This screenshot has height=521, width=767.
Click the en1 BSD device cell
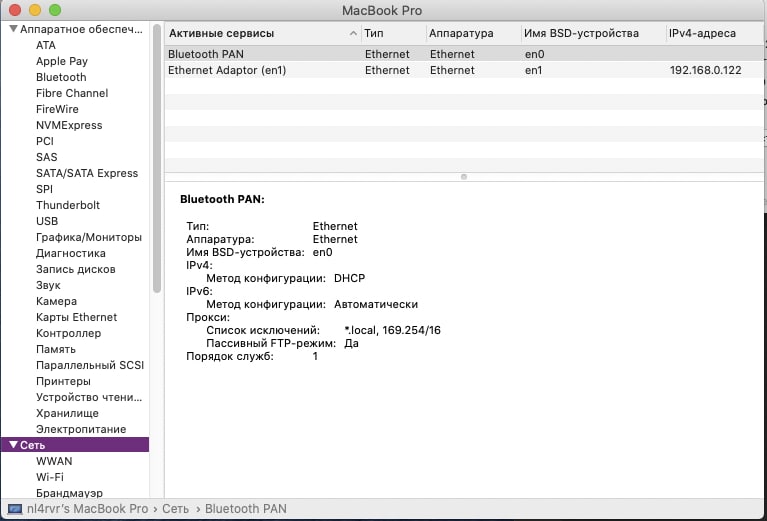point(533,70)
